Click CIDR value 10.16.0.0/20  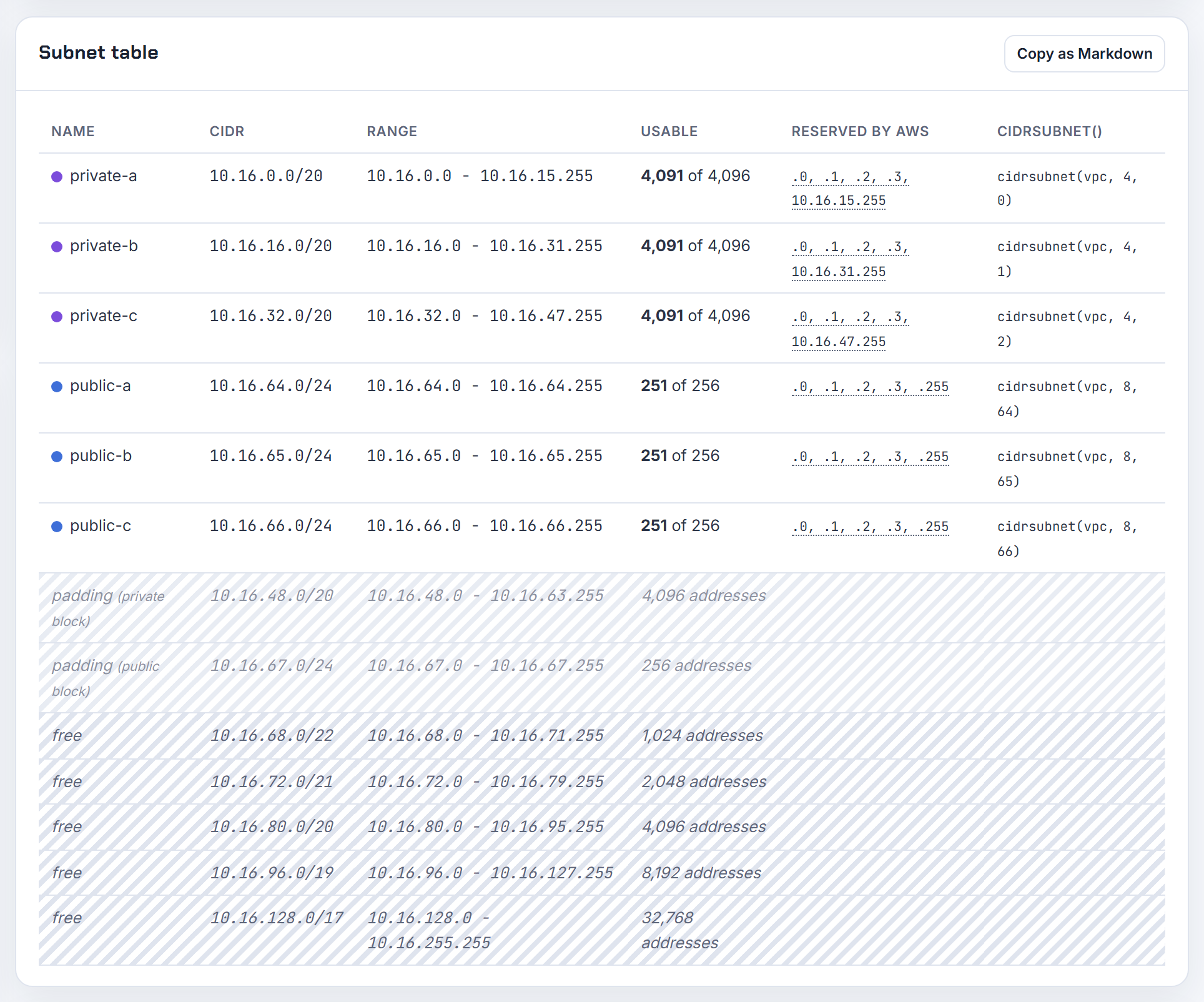coord(266,176)
